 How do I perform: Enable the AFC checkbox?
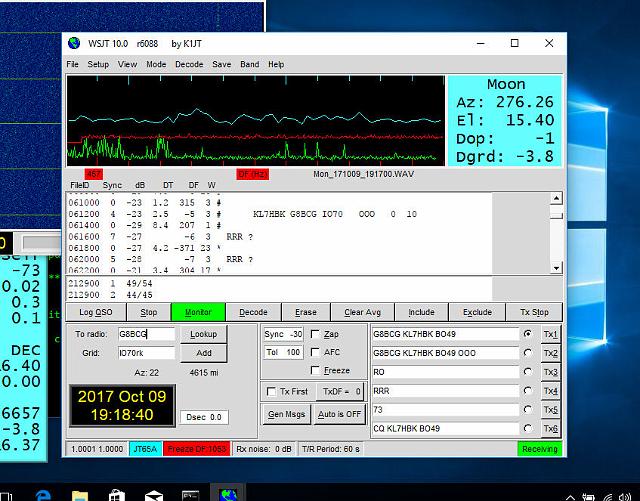[x=315, y=352]
